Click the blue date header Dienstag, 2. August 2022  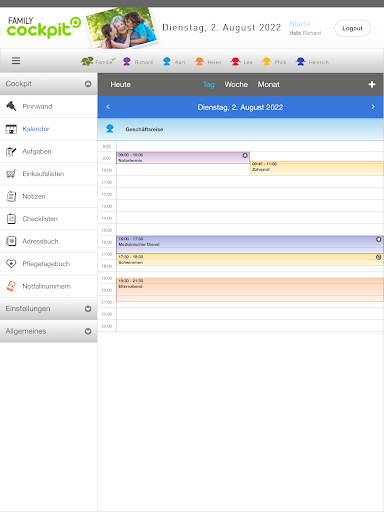[240, 107]
